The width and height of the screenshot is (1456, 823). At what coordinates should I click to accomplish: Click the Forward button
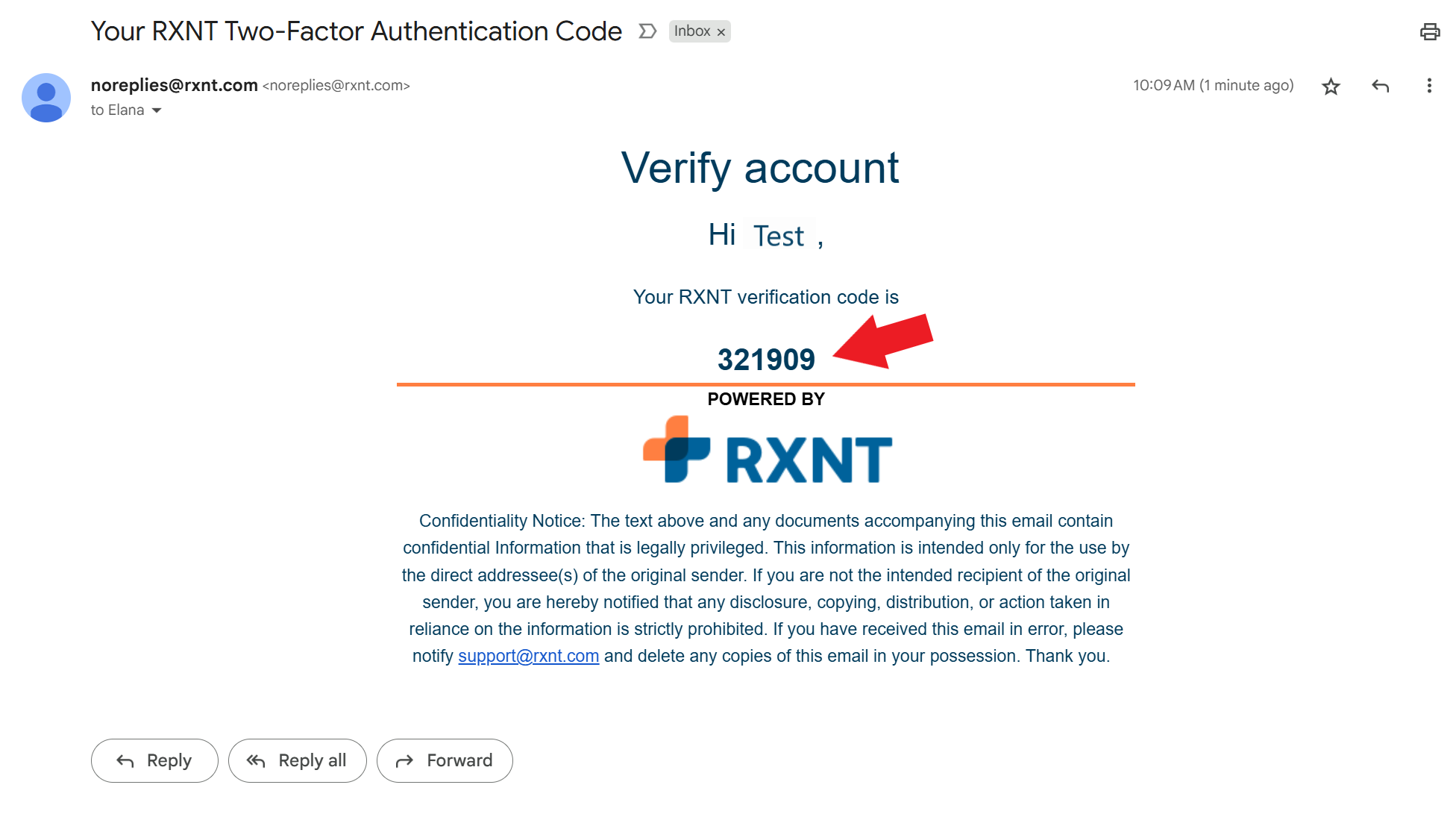[x=445, y=760]
